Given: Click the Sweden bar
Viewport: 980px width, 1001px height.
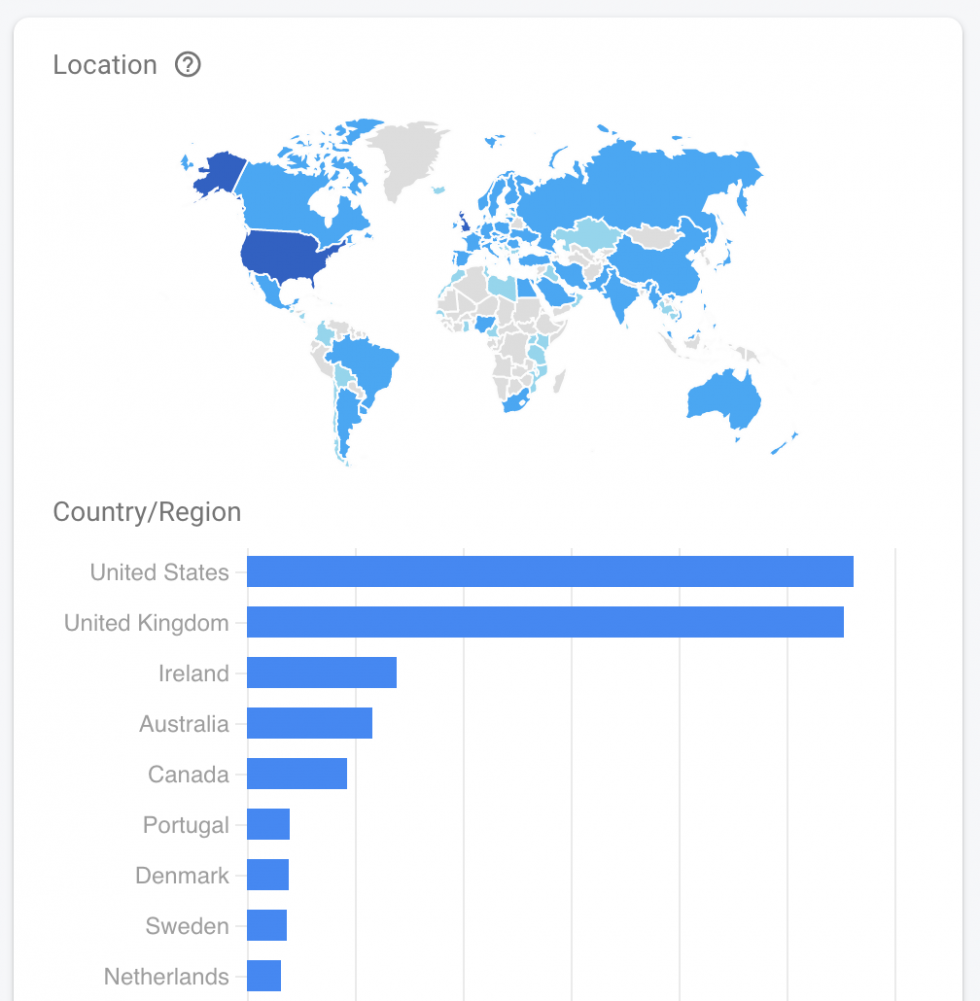Looking at the screenshot, I should point(267,925).
